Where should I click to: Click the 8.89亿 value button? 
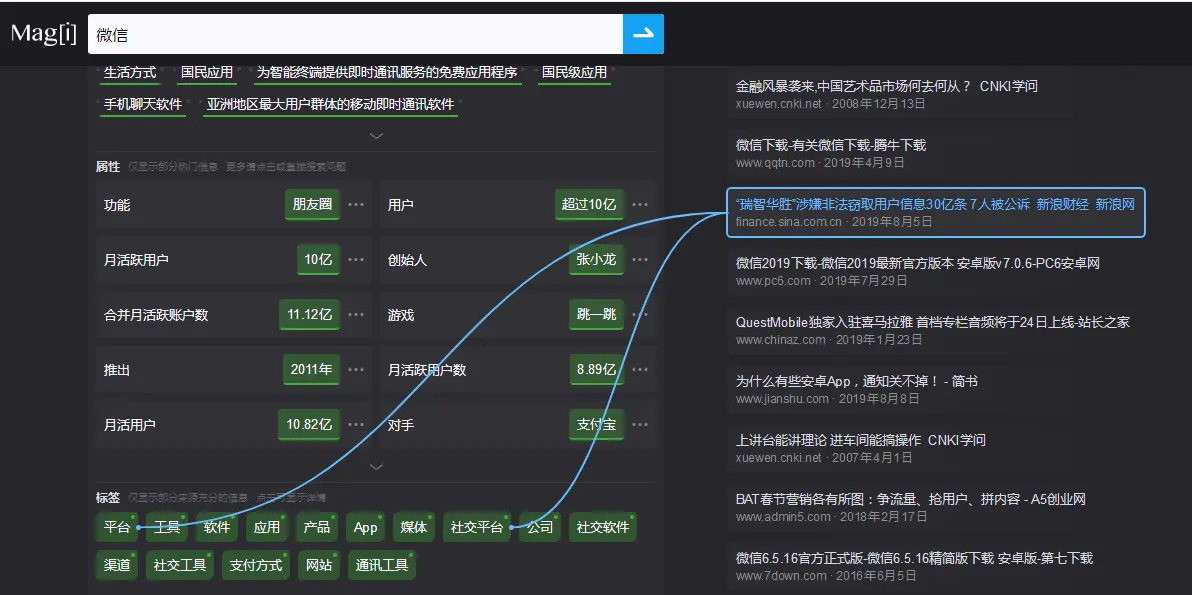click(x=596, y=370)
